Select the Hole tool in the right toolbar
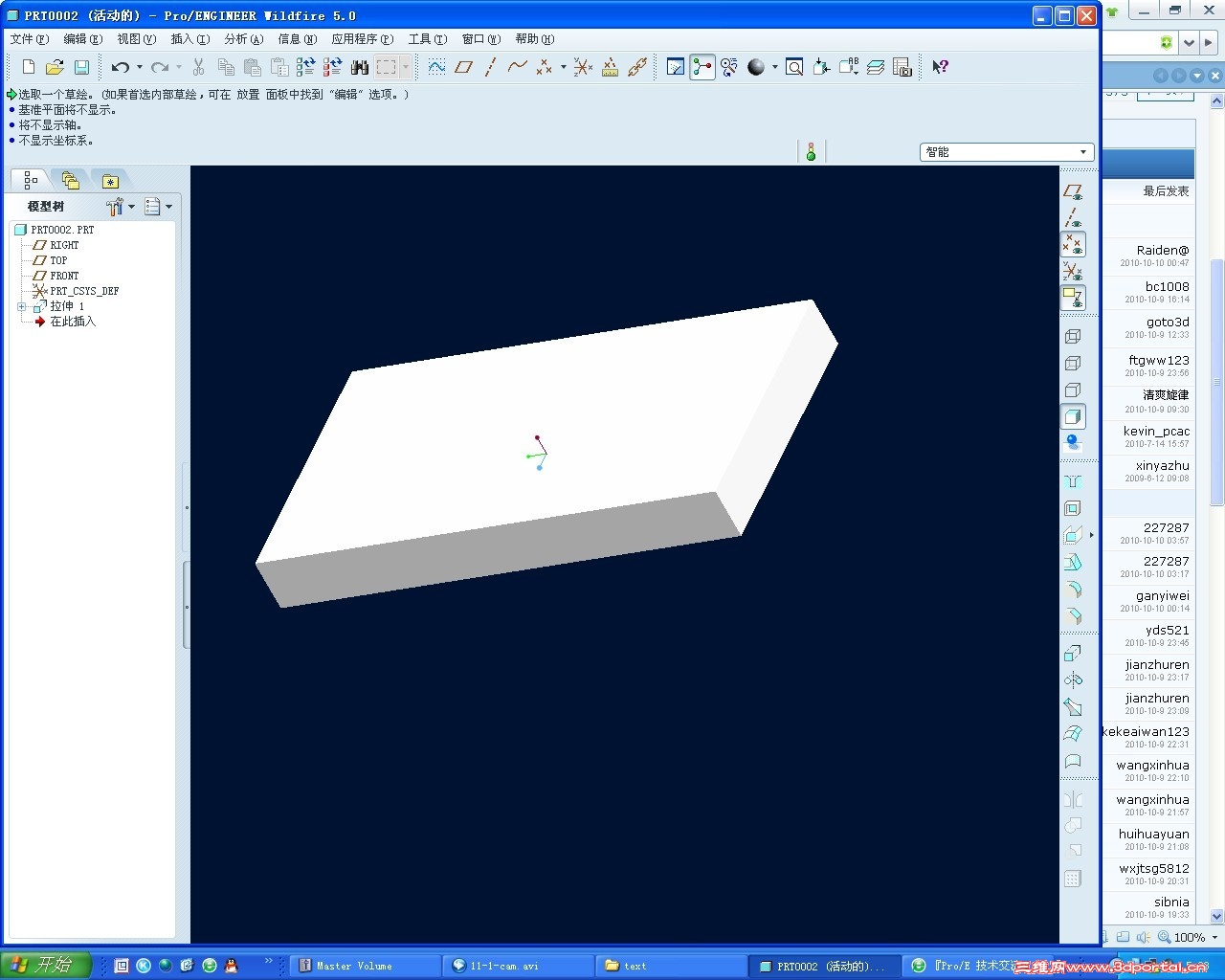The height and width of the screenshot is (980, 1225). (x=1073, y=481)
